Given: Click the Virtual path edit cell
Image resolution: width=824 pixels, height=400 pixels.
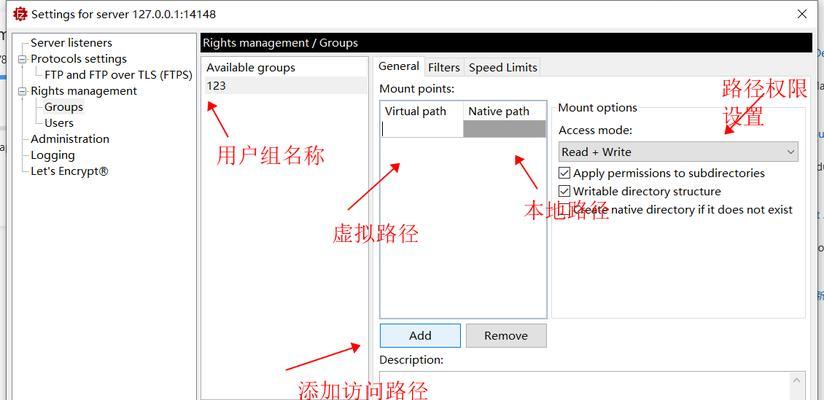Looking at the screenshot, I should (x=421, y=129).
